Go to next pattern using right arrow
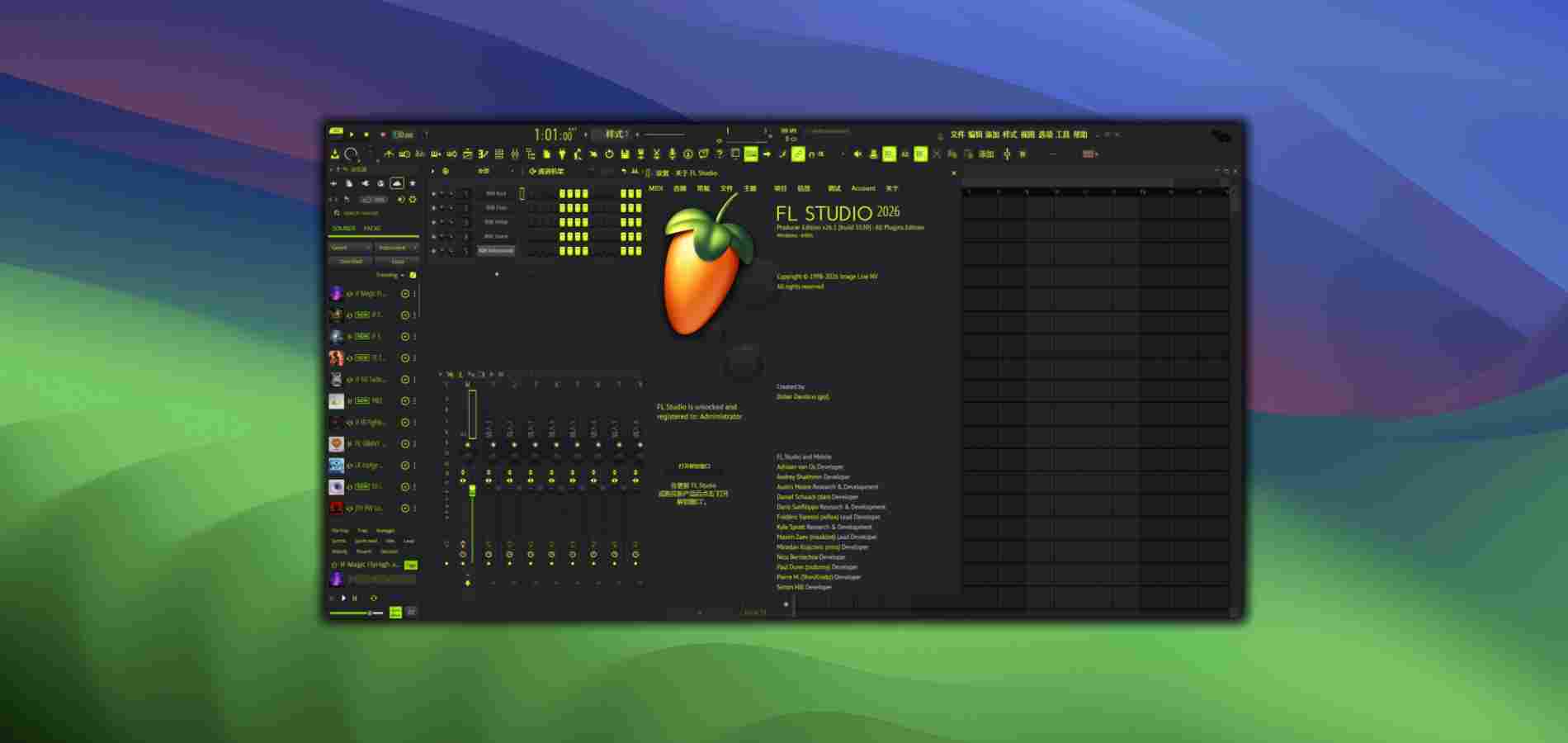The image size is (1568, 743). [x=637, y=134]
